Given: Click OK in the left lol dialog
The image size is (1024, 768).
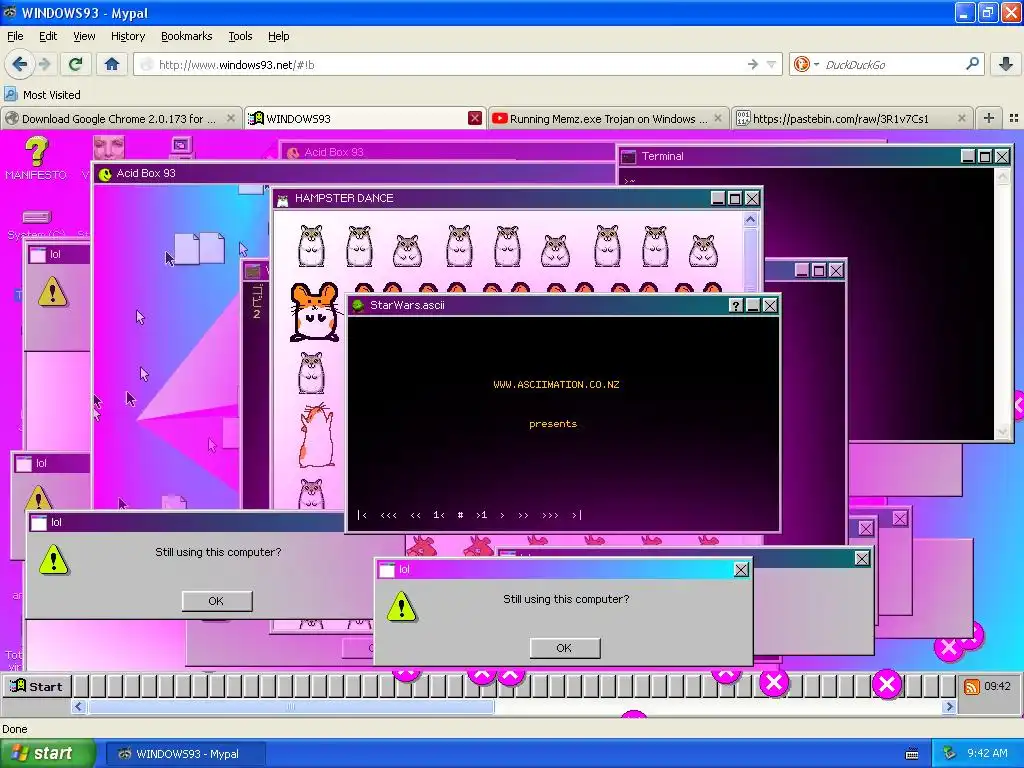Looking at the screenshot, I should point(216,601).
